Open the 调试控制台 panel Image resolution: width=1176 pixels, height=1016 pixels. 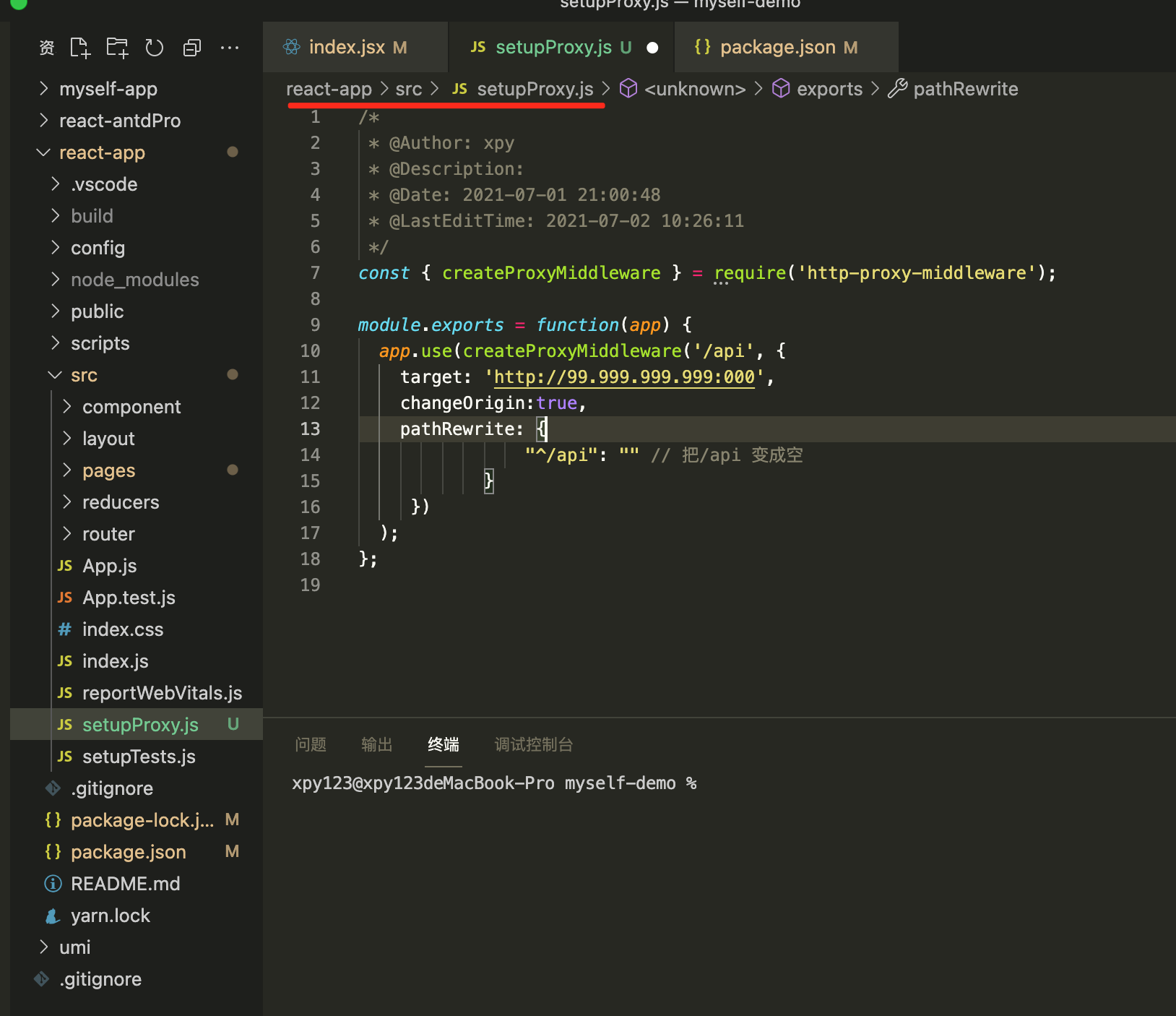[534, 744]
